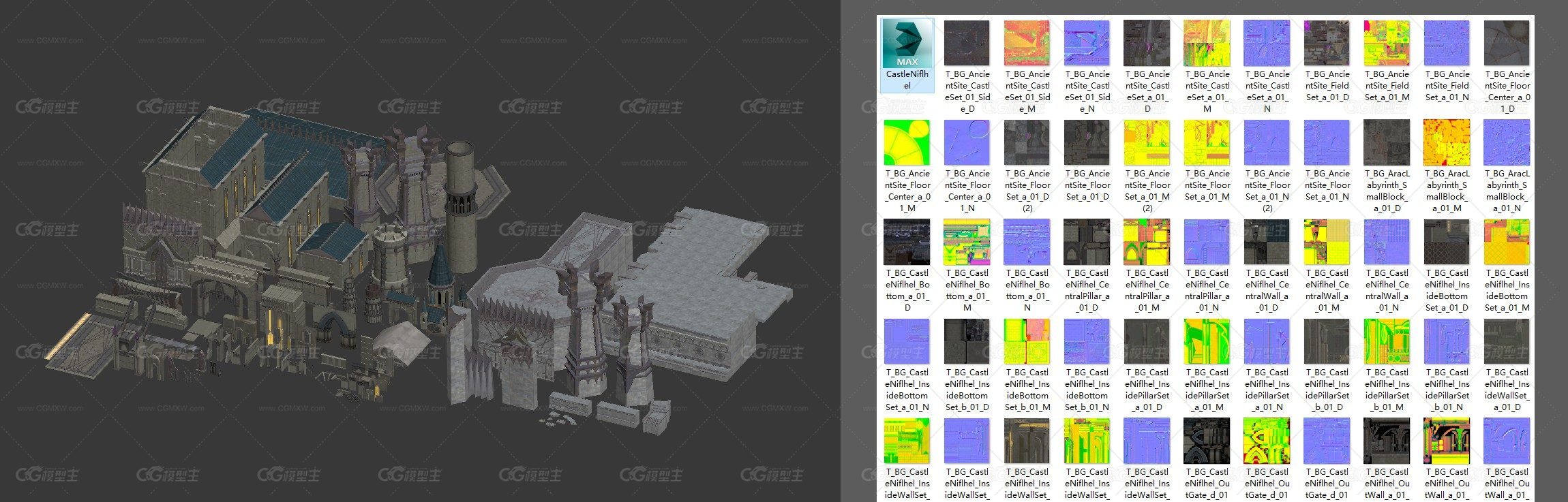Select the FloorSet_a_01_N (2) normal map
Viewport: 1568px width, 502px height.
pos(1267,143)
